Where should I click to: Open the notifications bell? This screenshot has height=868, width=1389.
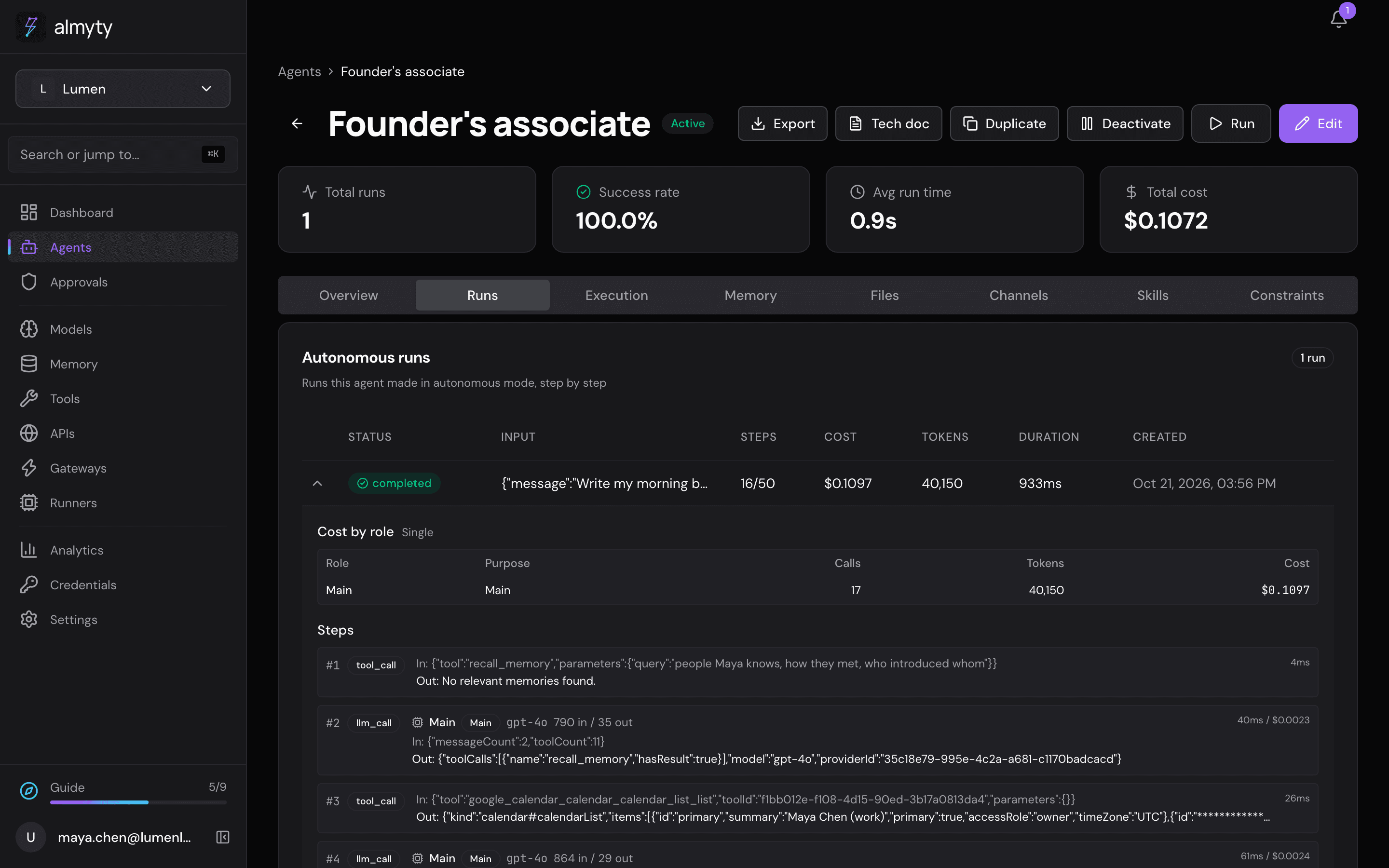tap(1338, 19)
